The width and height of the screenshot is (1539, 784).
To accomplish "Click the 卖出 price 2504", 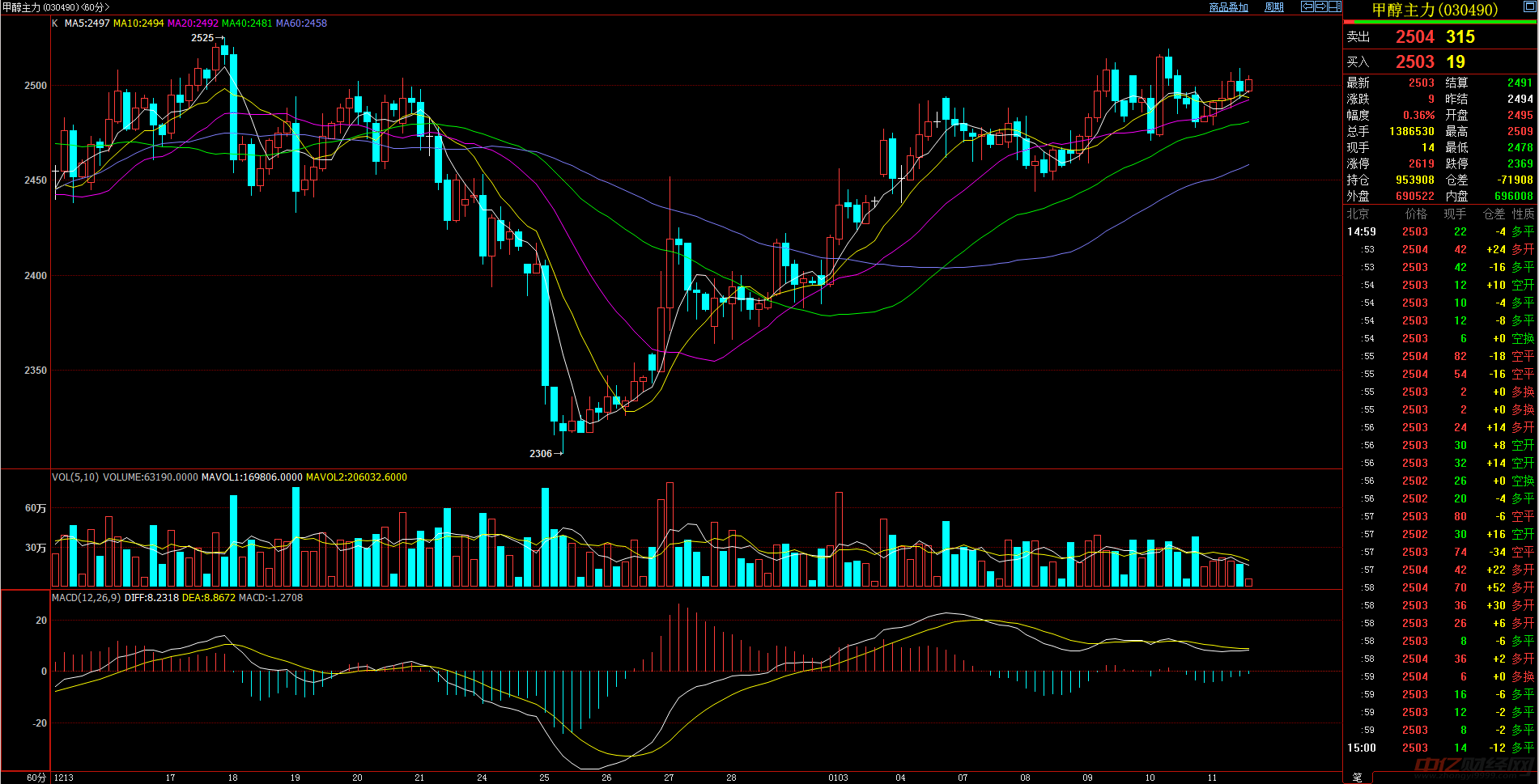I will [1414, 37].
